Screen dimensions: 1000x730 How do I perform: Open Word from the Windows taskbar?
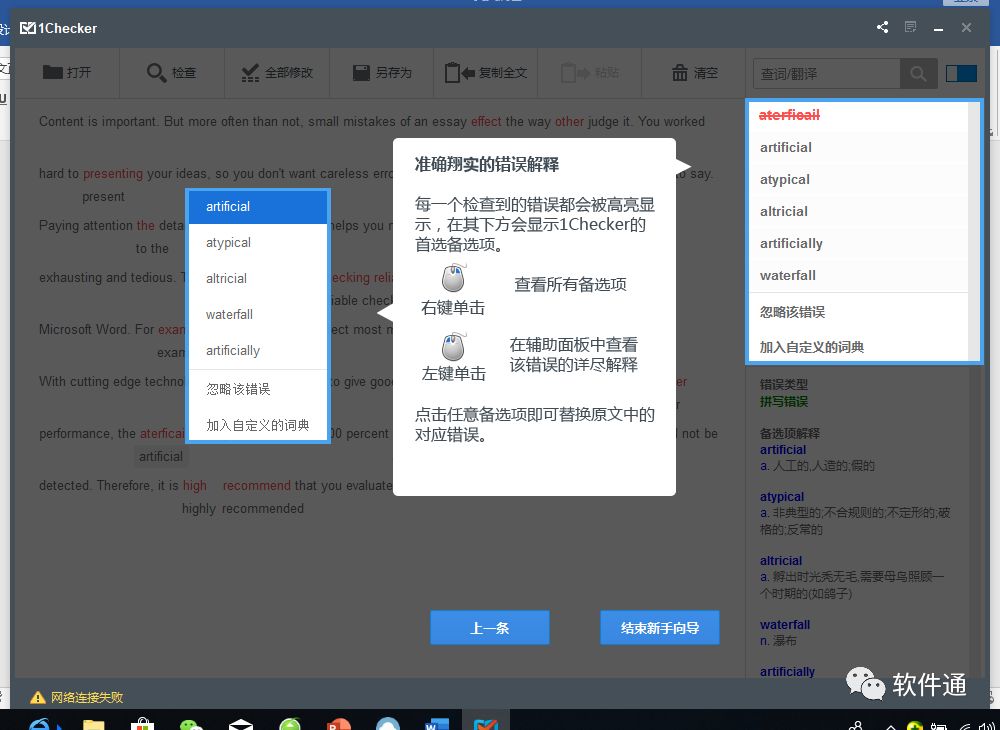click(x=437, y=723)
